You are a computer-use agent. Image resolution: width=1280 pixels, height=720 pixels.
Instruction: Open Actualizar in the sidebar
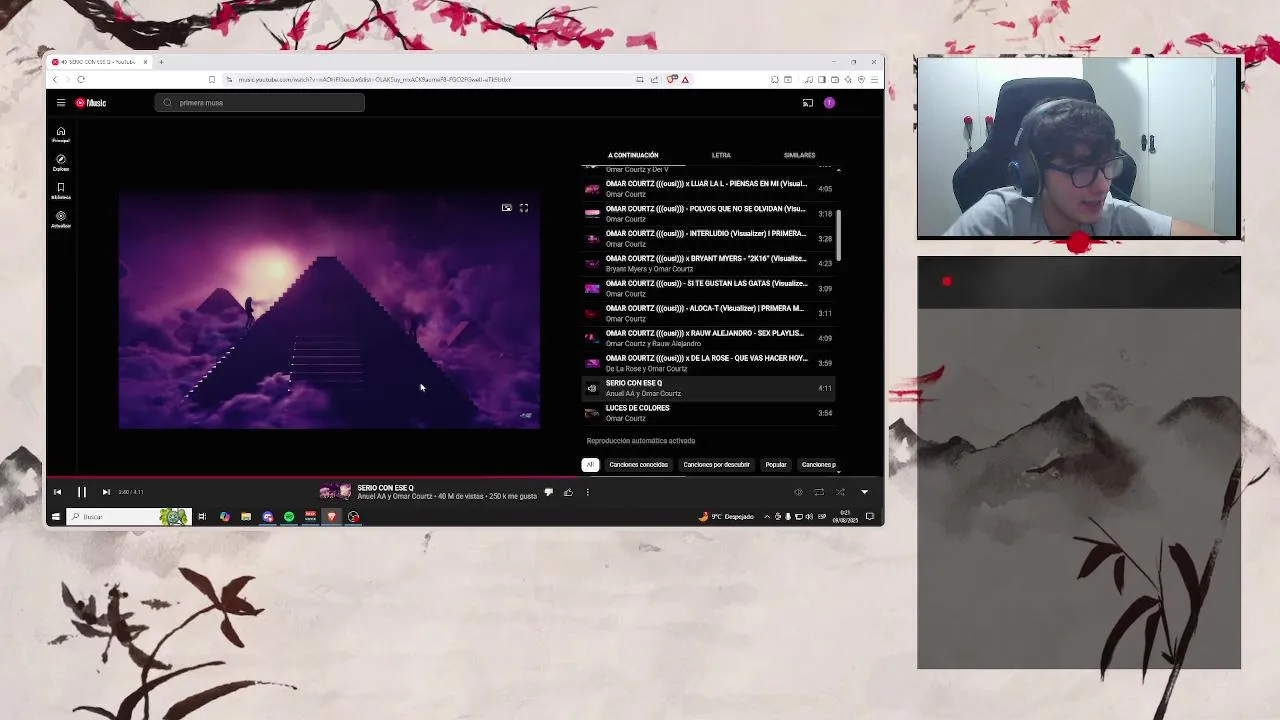coord(61,219)
